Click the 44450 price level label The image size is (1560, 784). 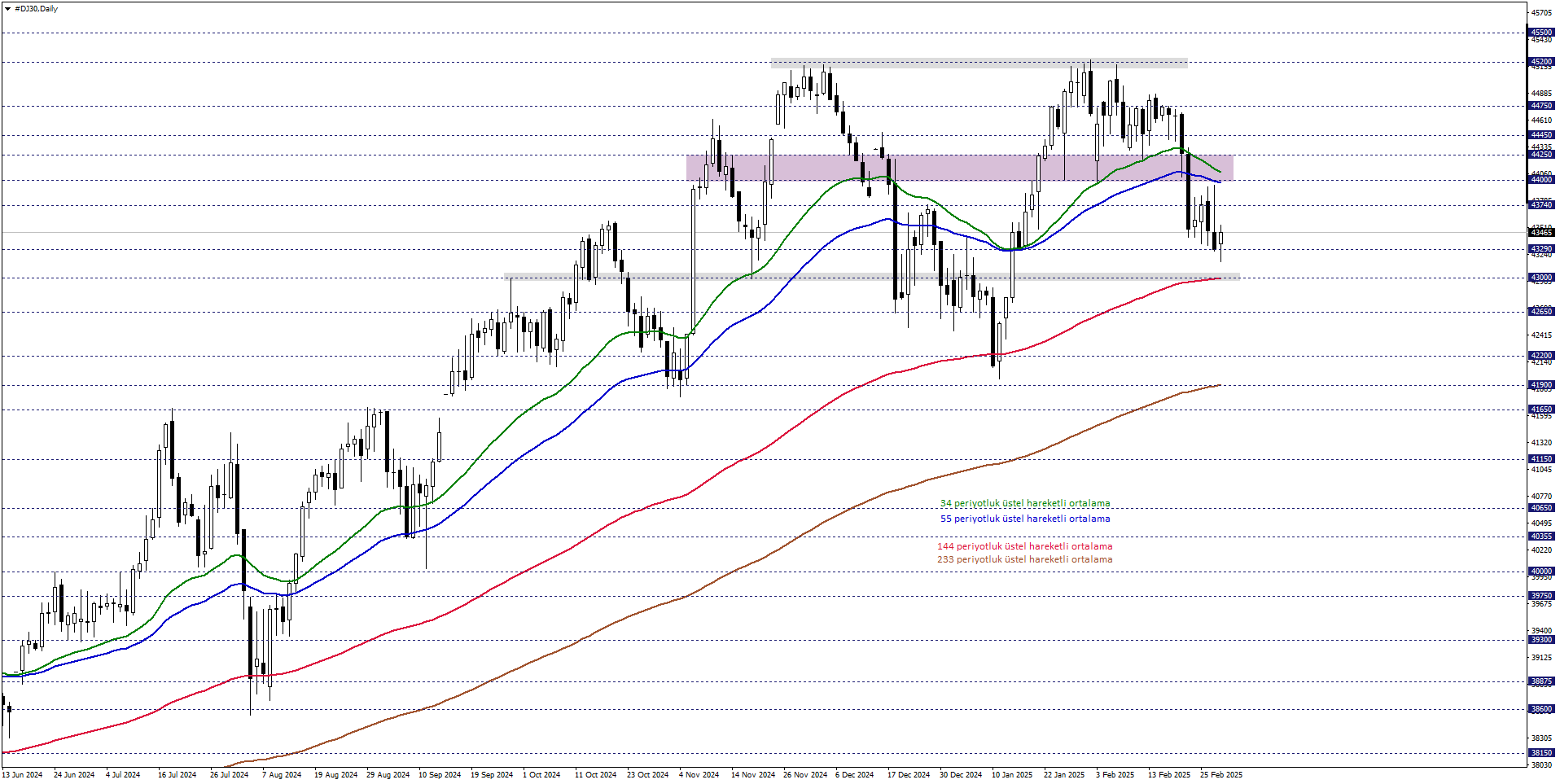pyautogui.click(x=1541, y=135)
